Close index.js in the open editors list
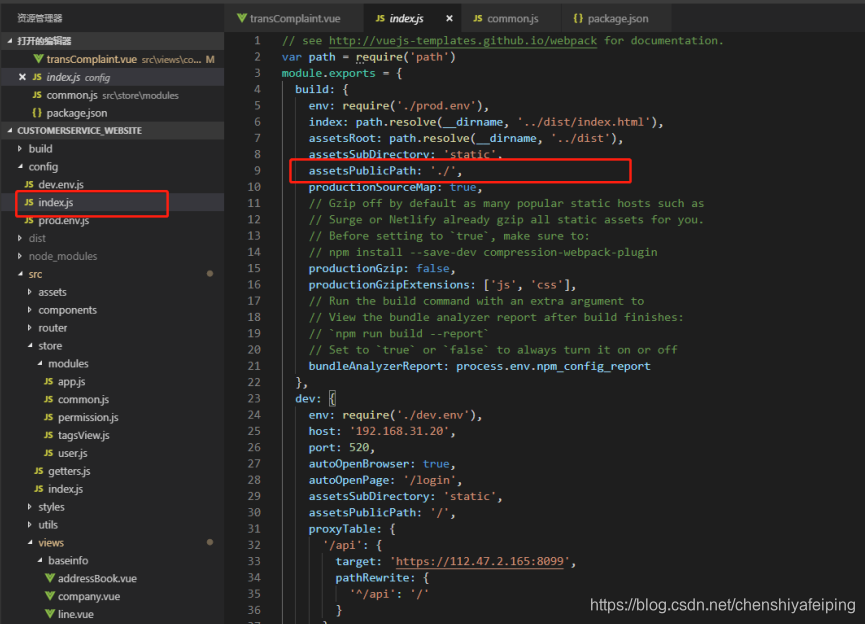This screenshot has width=865, height=624. [x=22, y=77]
